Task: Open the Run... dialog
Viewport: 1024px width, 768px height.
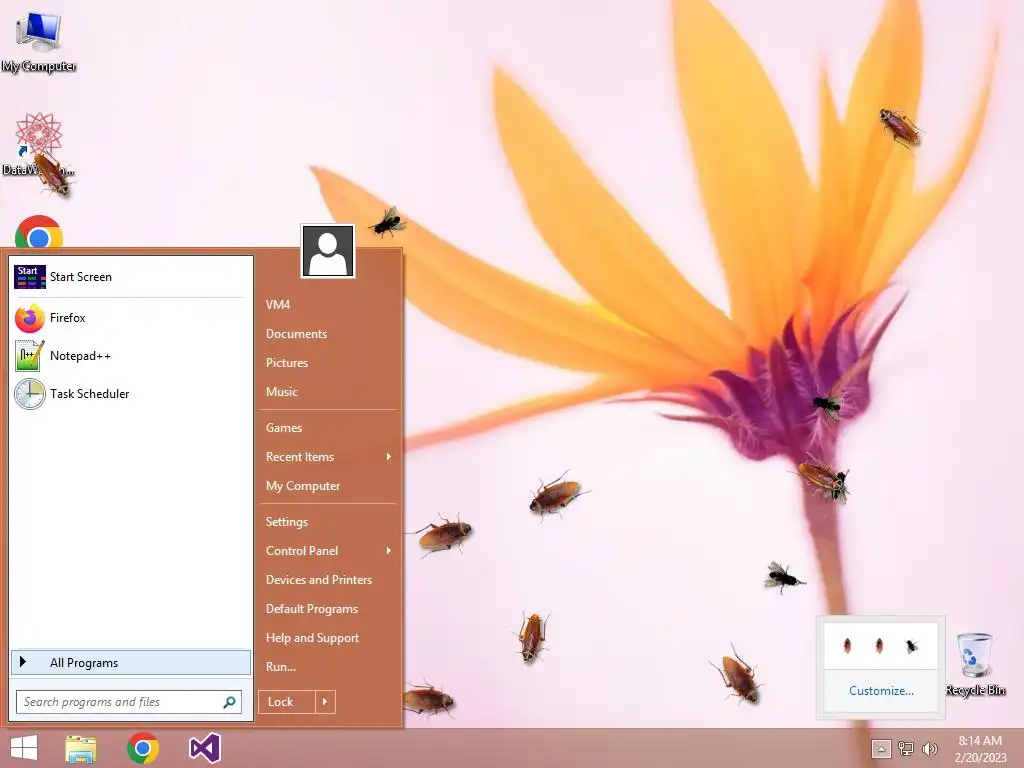Action: [281, 667]
